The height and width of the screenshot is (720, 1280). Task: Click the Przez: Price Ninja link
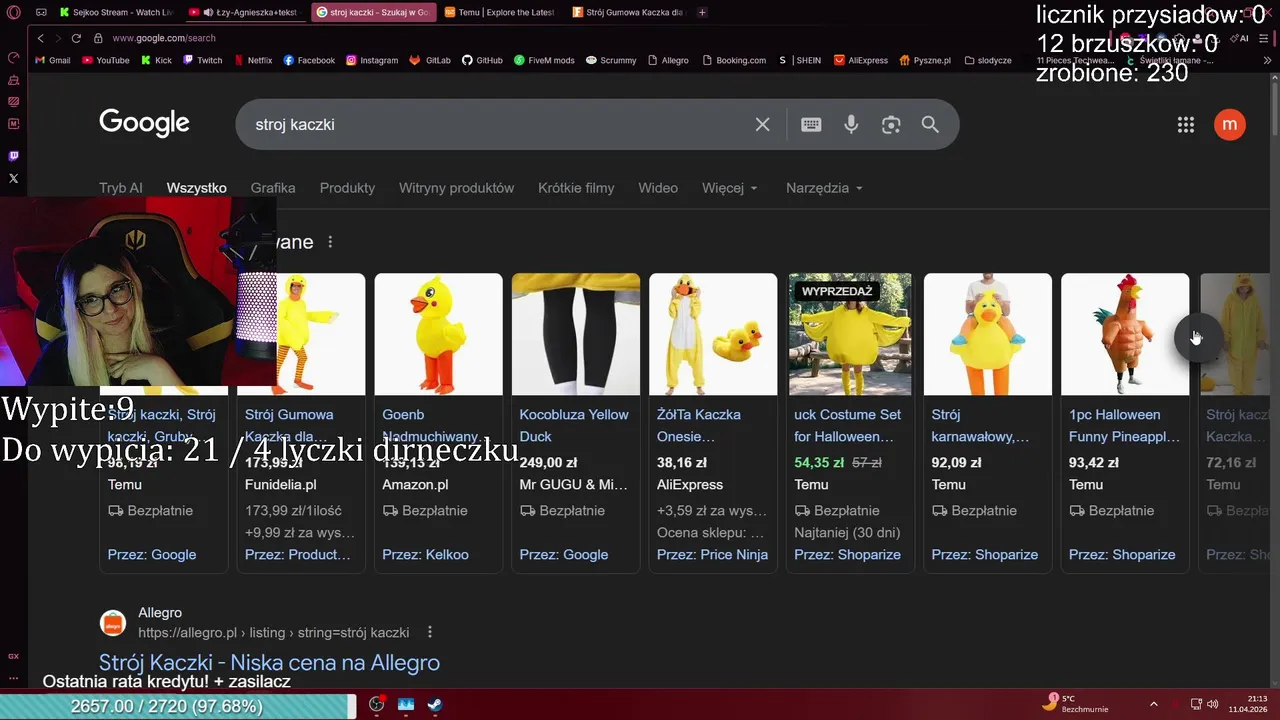tap(712, 554)
